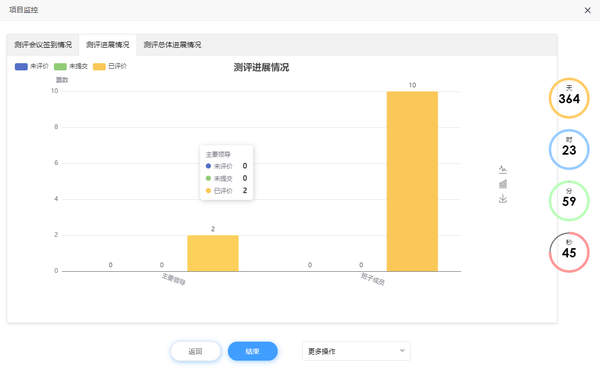Screen dimensions: 600x374
Task: Click the blue 结束 button
Action: point(253,351)
